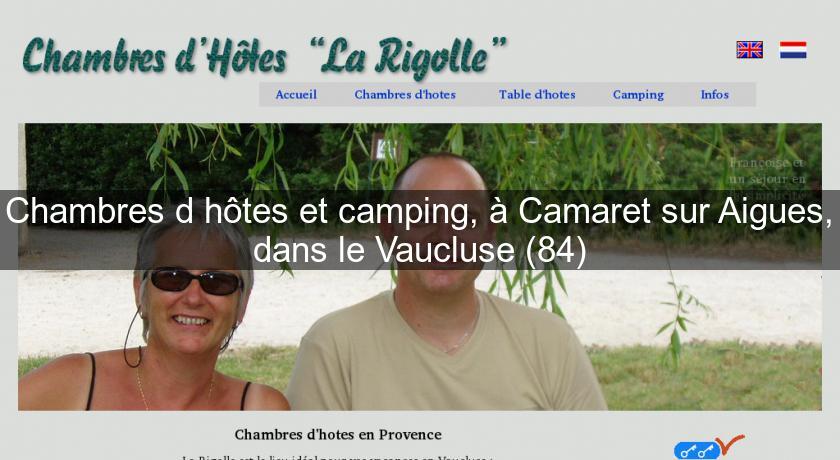Click the small sign behind the man's head
This screenshot has height=460, width=840.
pos(385,146)
